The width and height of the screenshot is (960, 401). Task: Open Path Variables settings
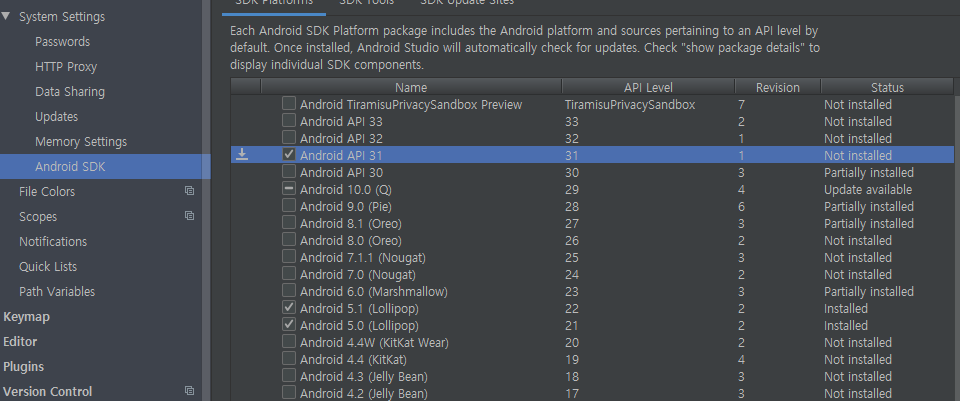coord(57,291)
